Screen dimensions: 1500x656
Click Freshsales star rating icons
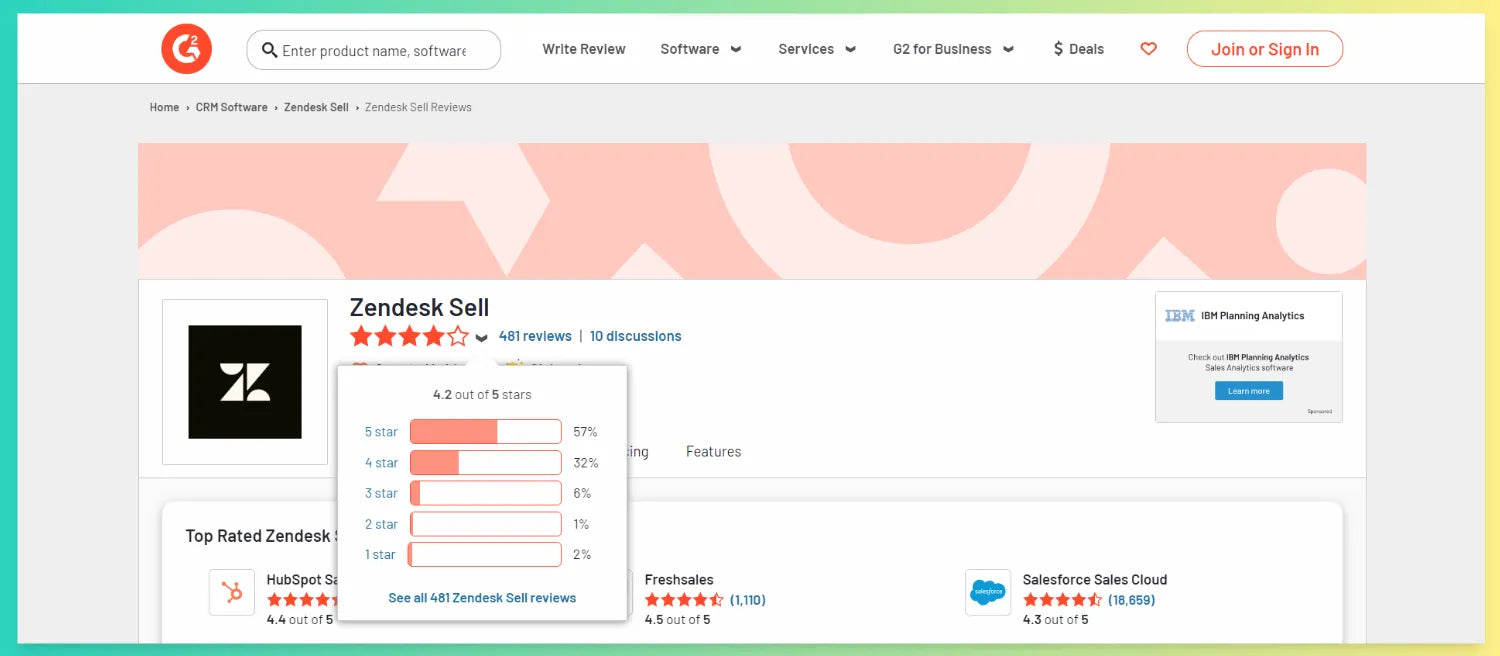684,600
